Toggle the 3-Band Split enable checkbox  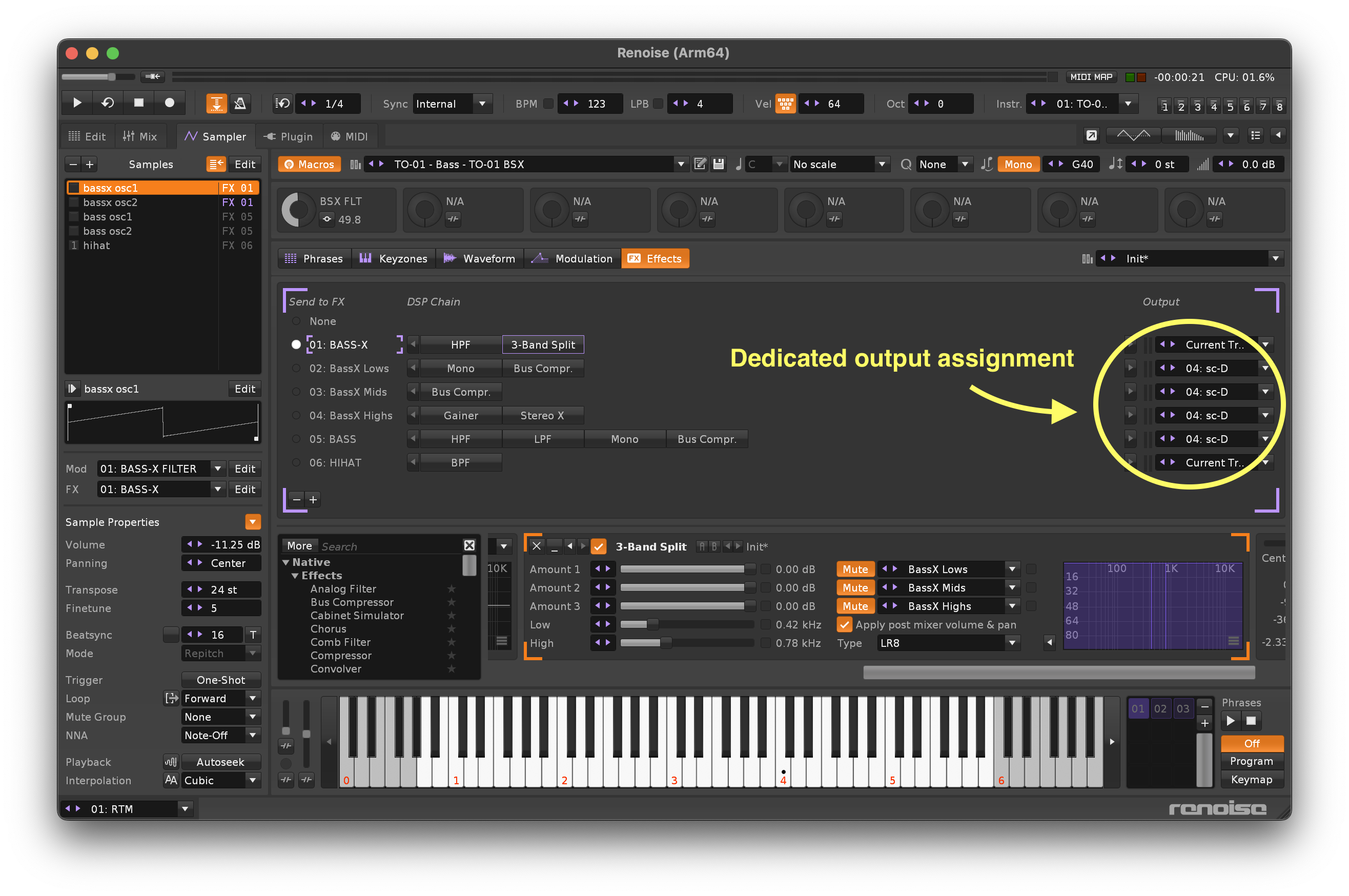[x=598, y=546]
